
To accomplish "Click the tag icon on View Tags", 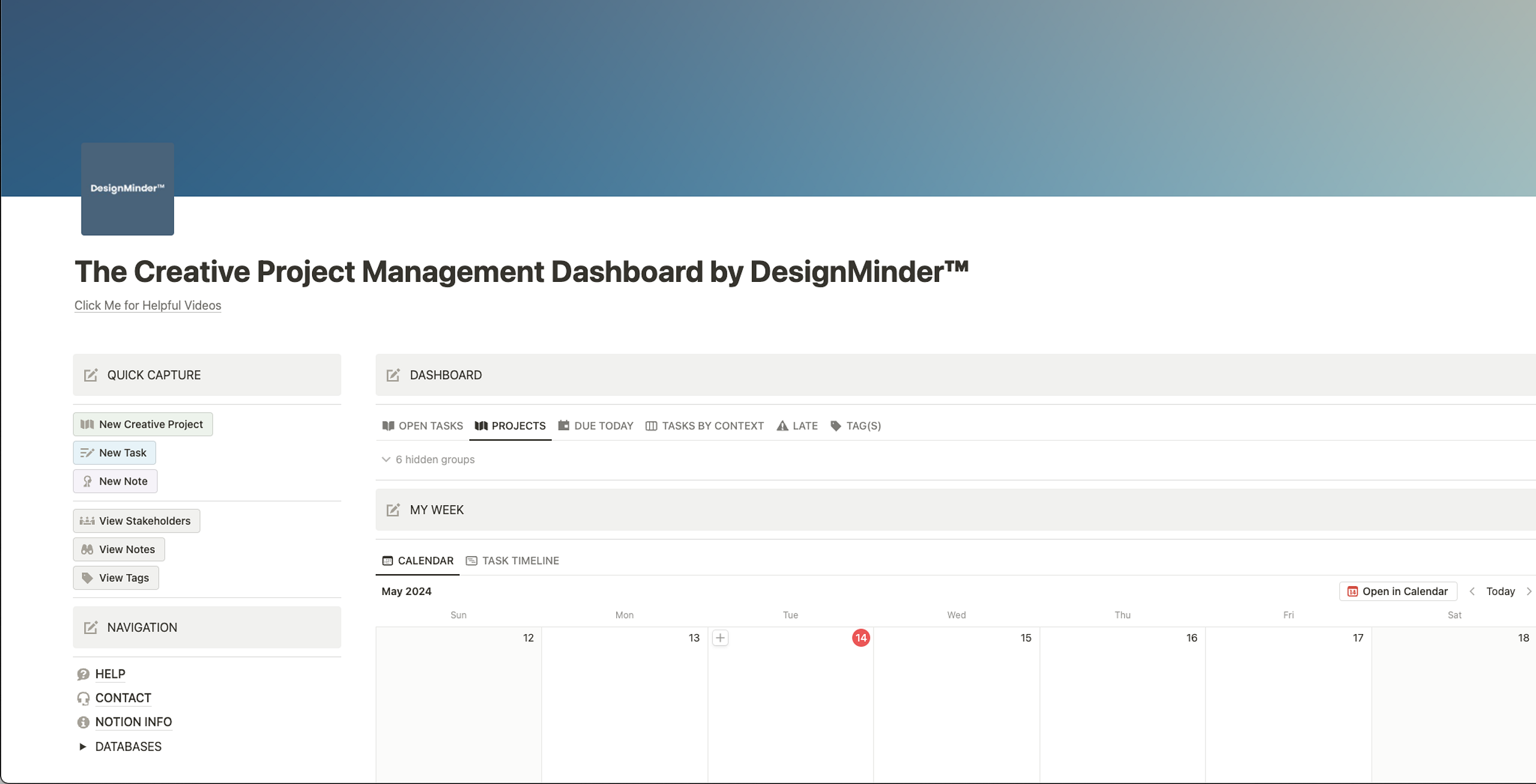I will [x=86, y=578].
